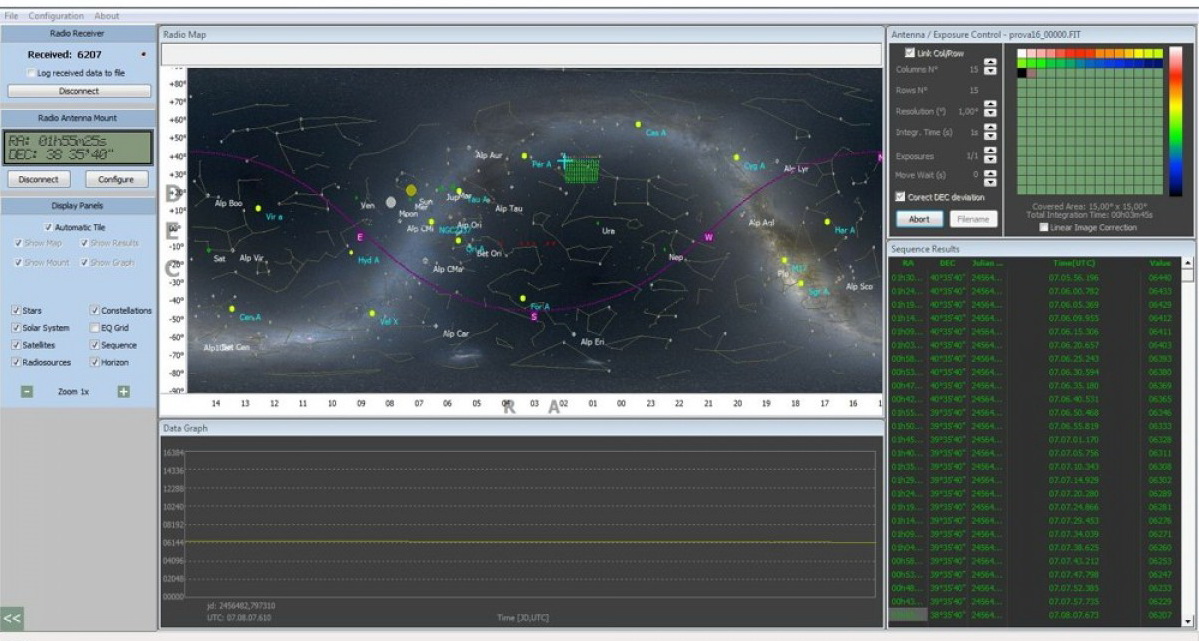Toggle Log received data to file
Screen dimensions: 1199x641
(x=31, y=73)
